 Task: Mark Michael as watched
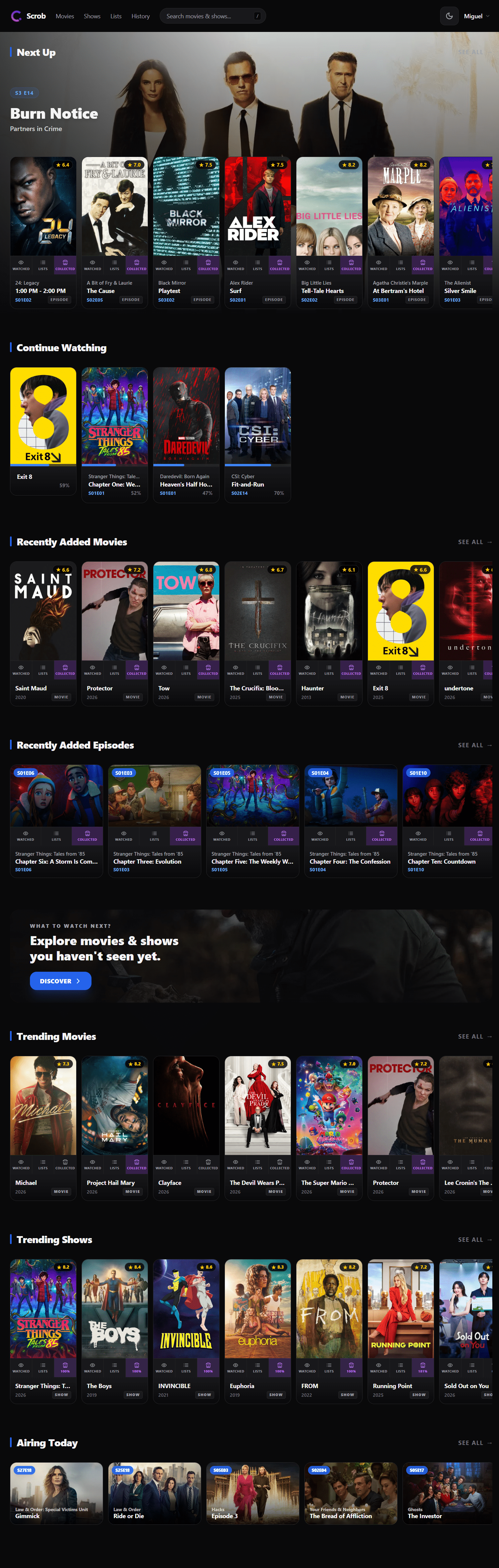point(21,1164)
